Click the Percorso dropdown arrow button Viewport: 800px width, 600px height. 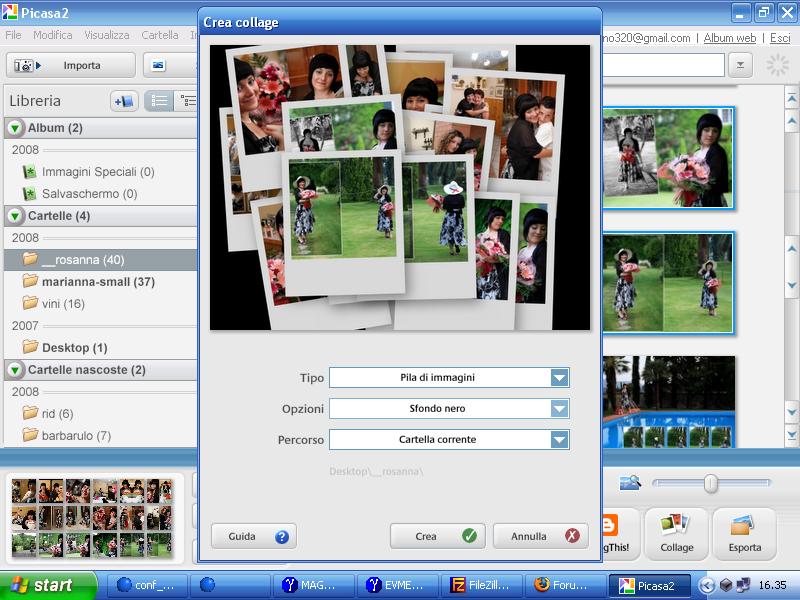tap(560, 439)
